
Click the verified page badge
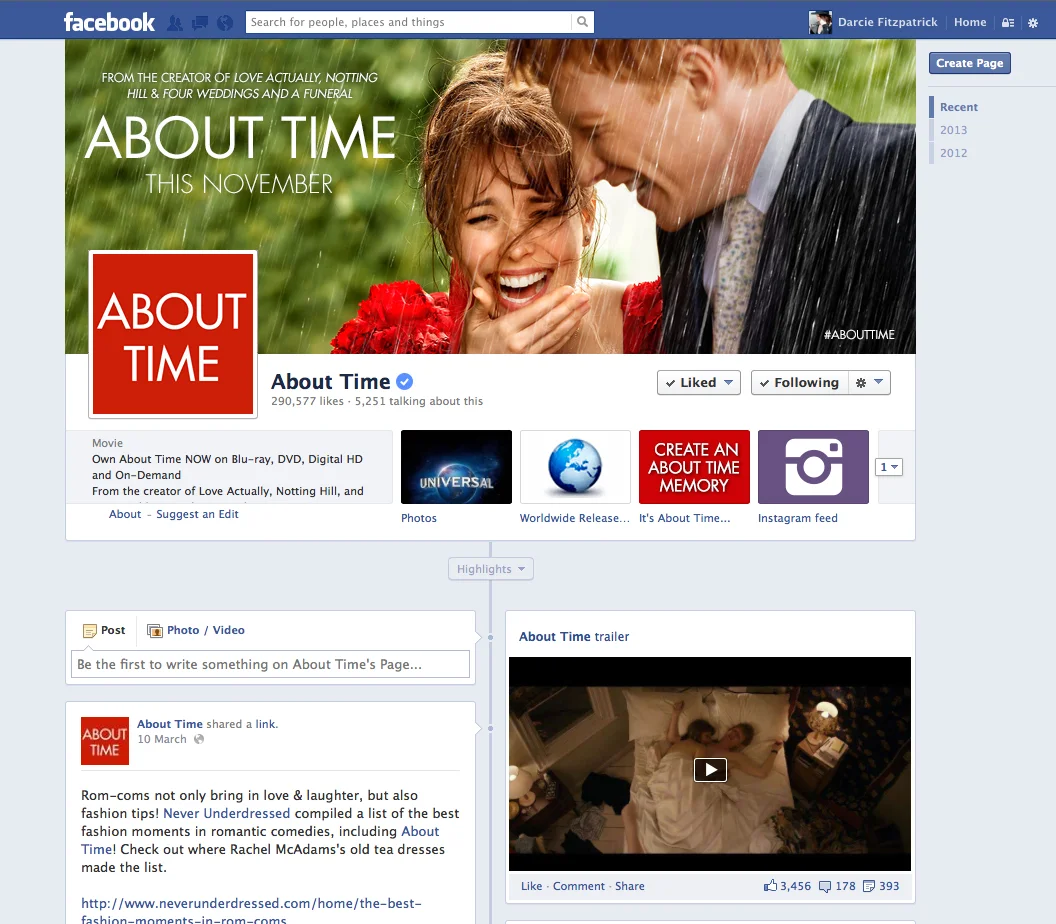pyautogui.click(x=404, y=381)
